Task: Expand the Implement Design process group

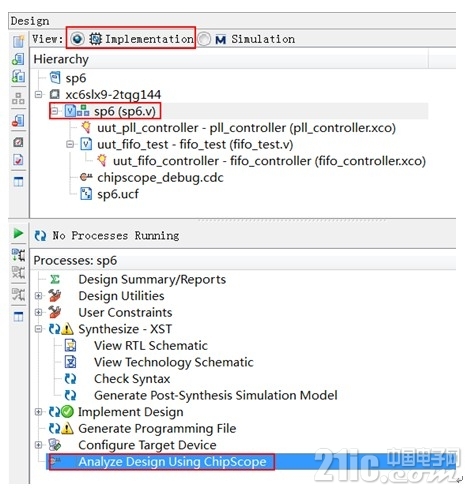Action: [x=39, y=412]
